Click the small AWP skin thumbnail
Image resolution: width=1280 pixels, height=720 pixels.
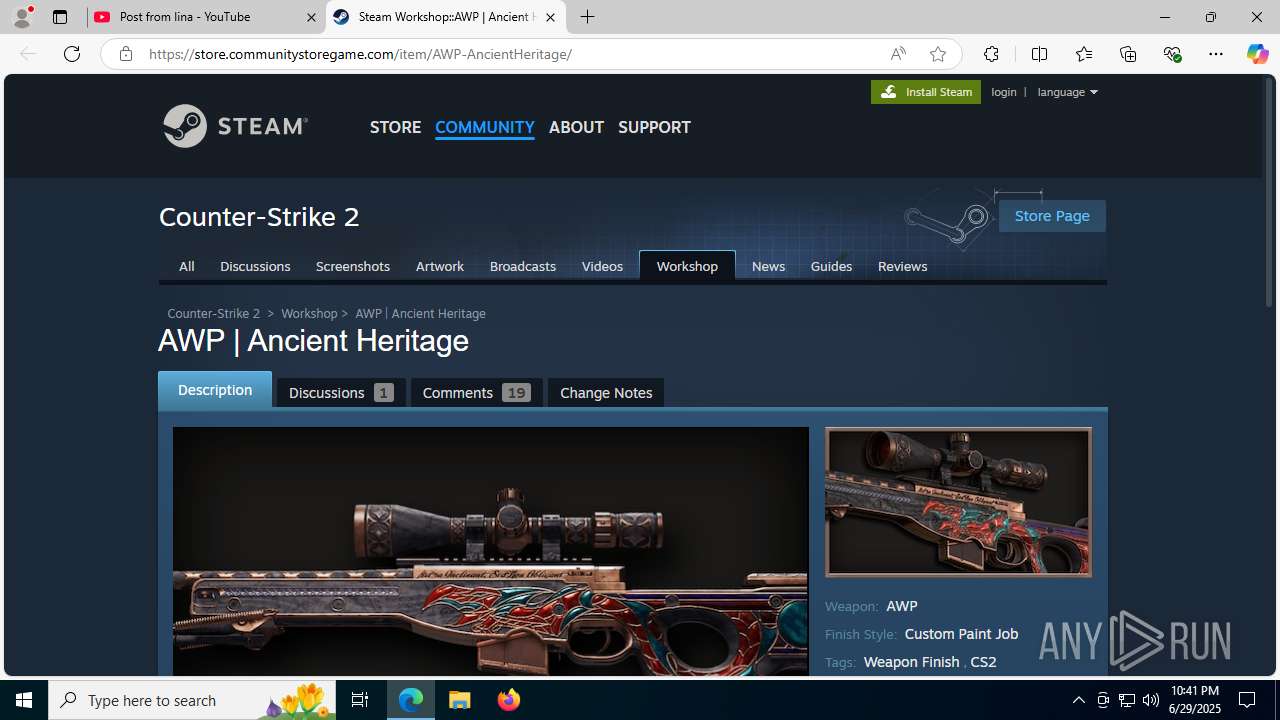(958, 502)
